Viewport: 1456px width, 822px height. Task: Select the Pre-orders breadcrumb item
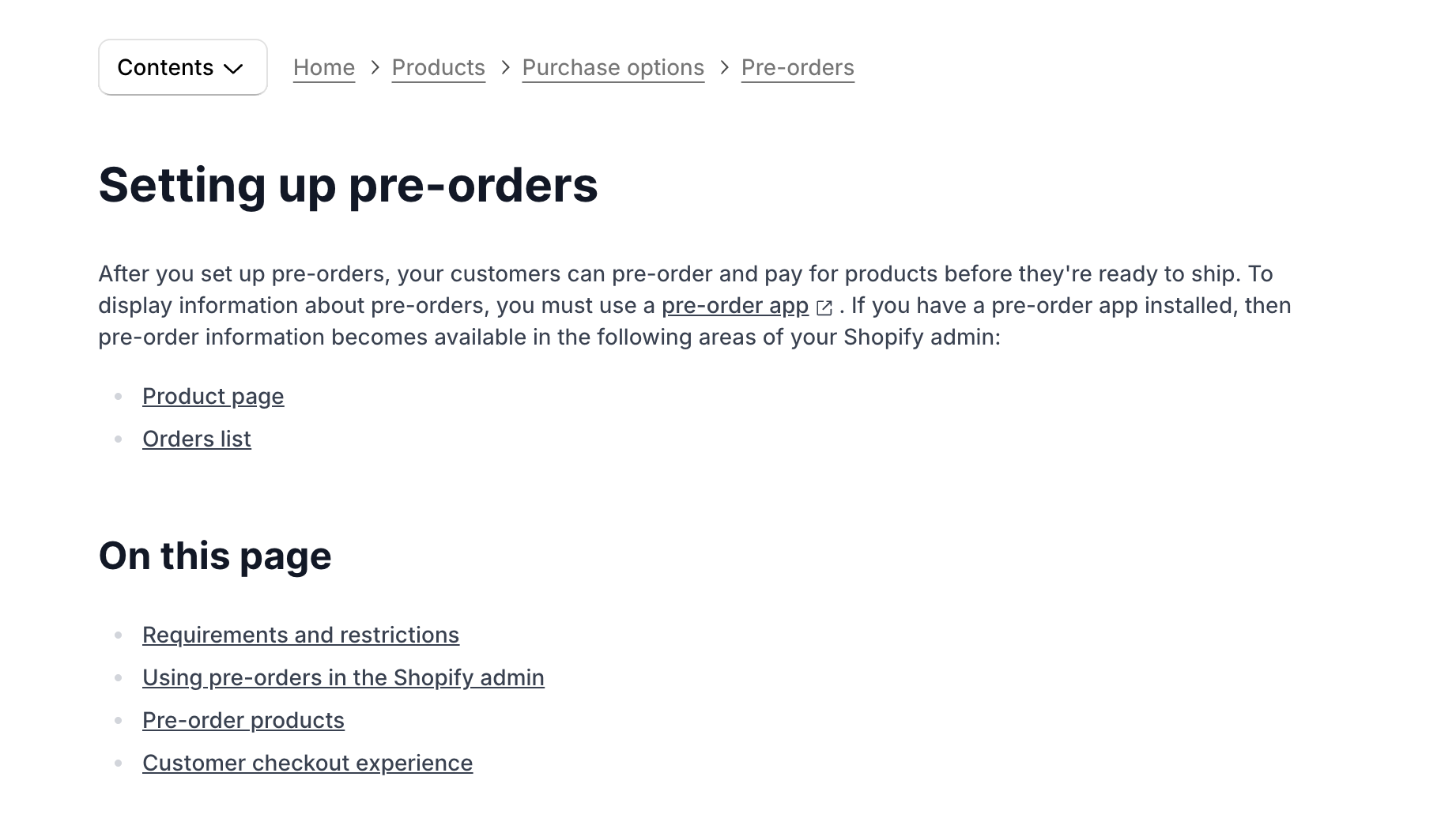coord(797,67)
